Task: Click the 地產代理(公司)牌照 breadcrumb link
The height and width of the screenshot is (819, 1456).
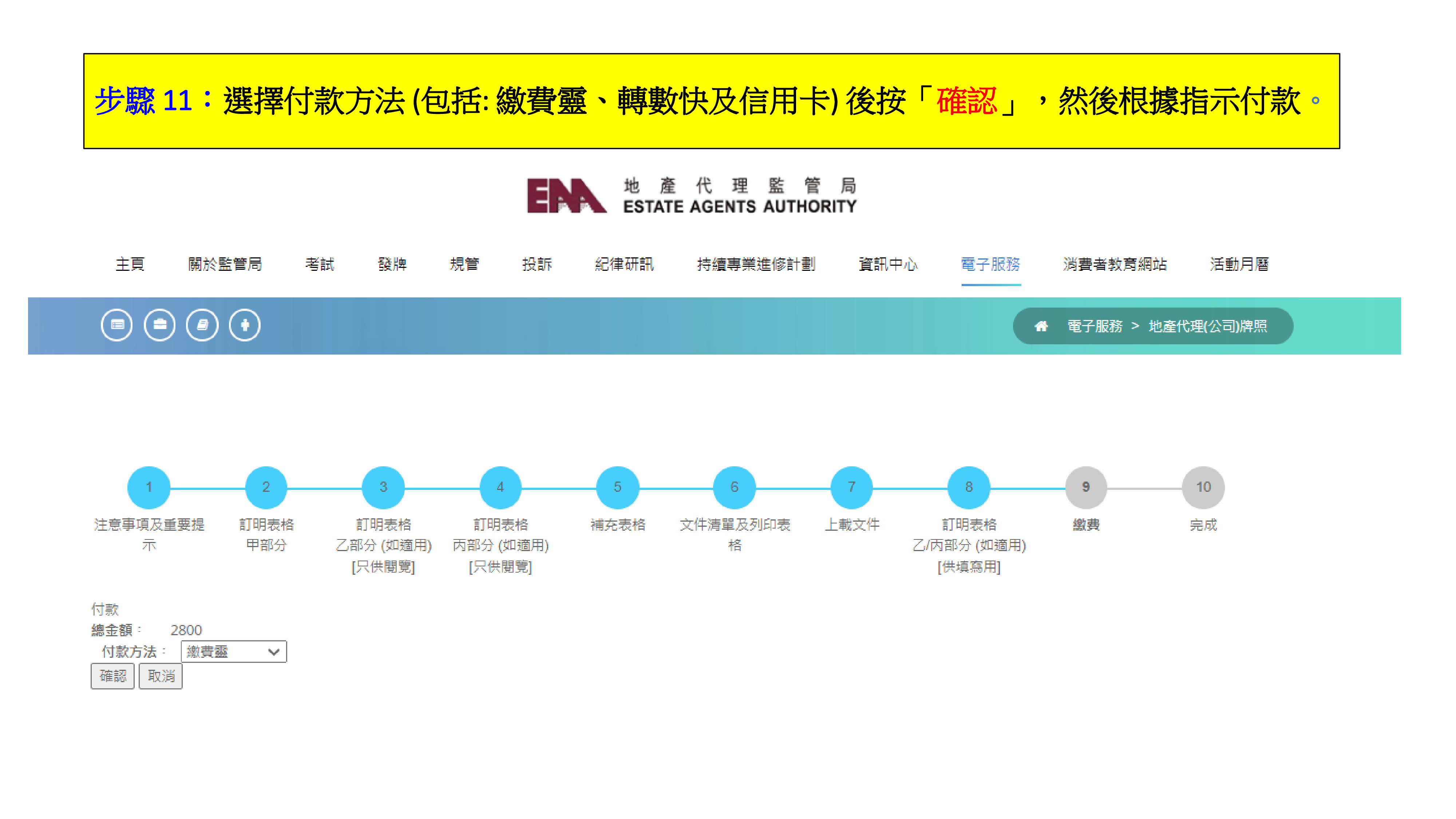Action: 1208,326
